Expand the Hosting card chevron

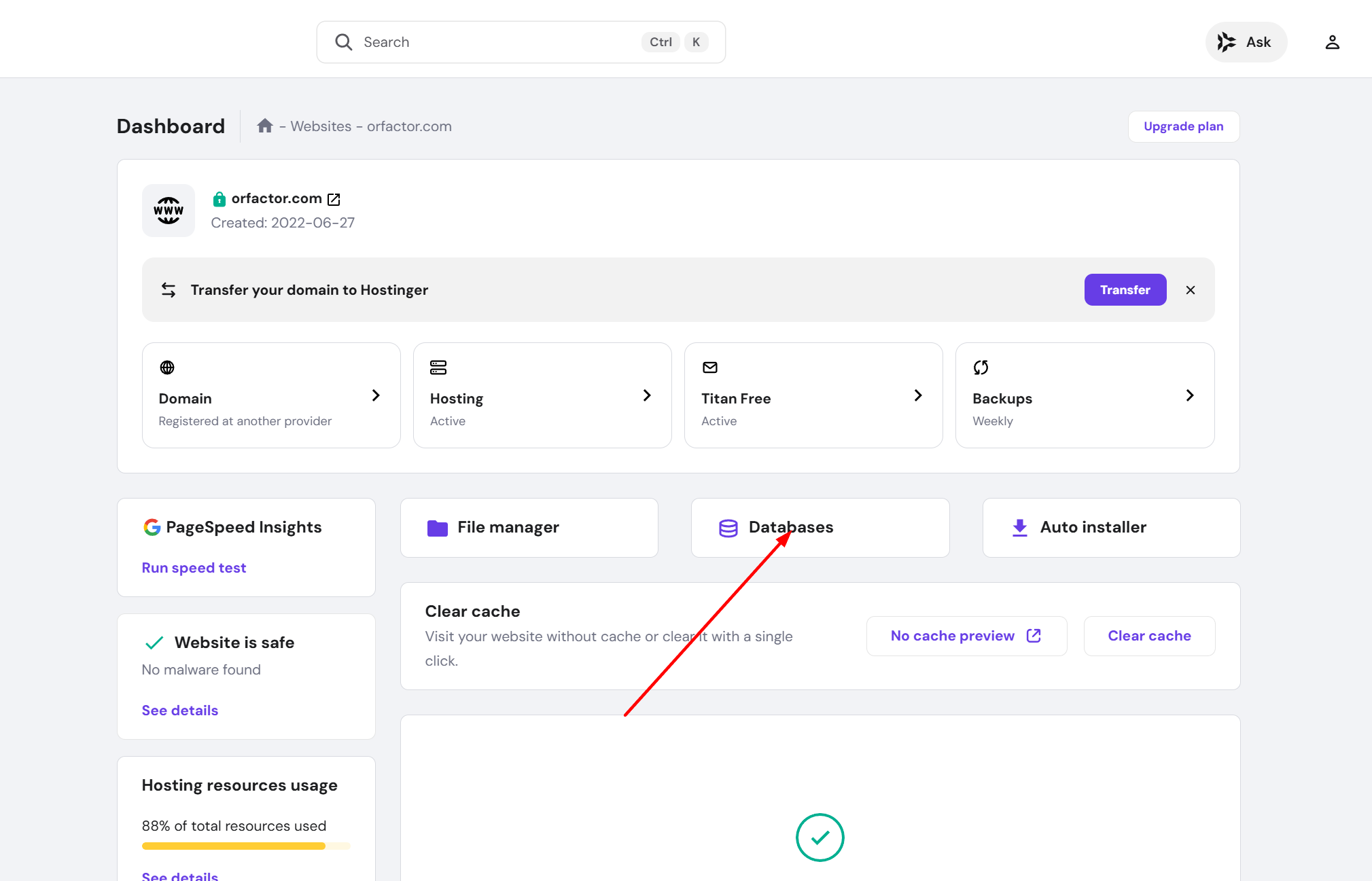pyautogui.click(x=647, y=395)
